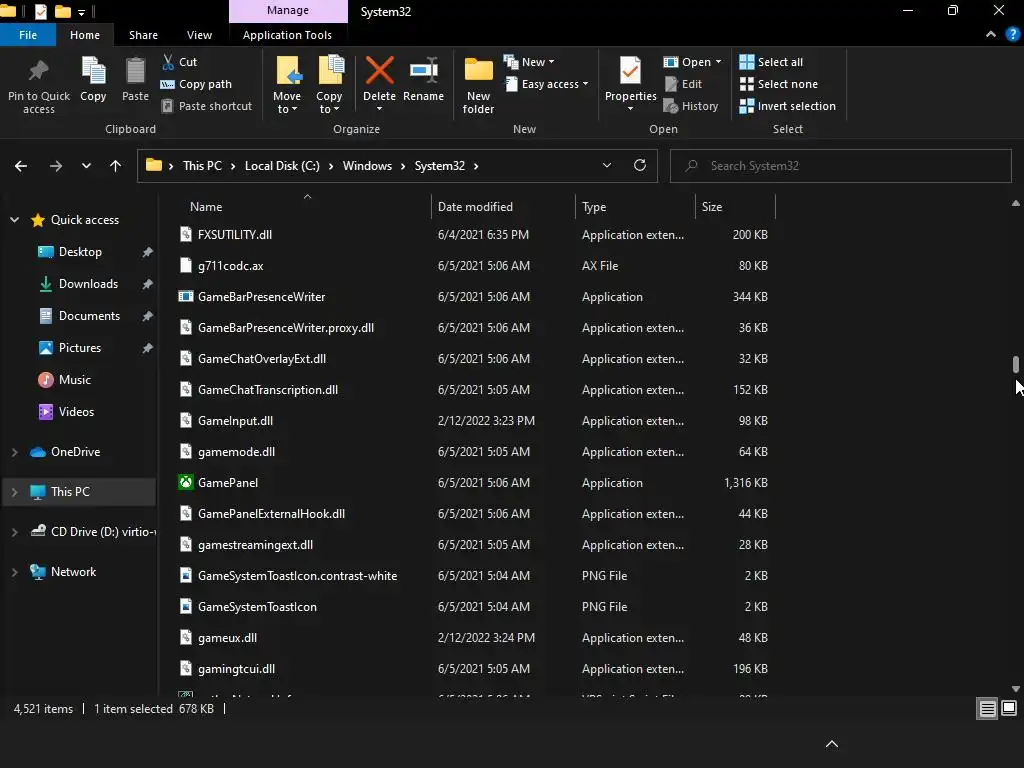1024x768 pixels.
Task: Select GameSystemToastIcon.contrast-white PNG file
Action: (297, 576)
